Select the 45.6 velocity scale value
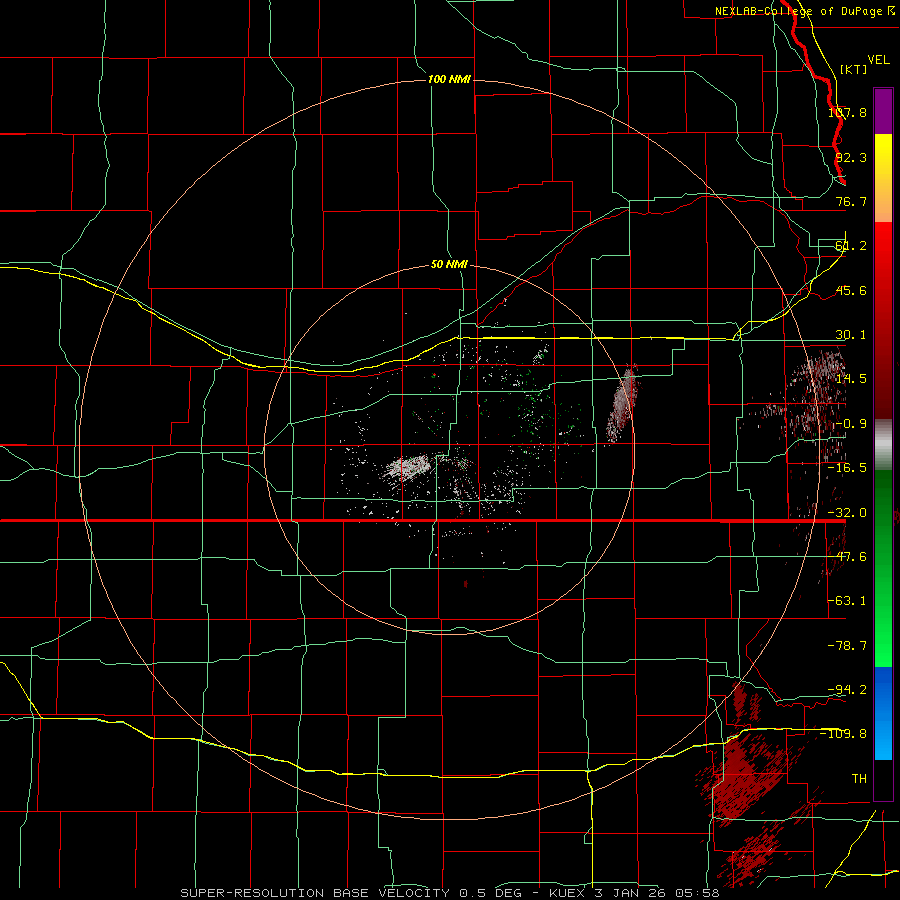900x900 pixels. [851, 290]
